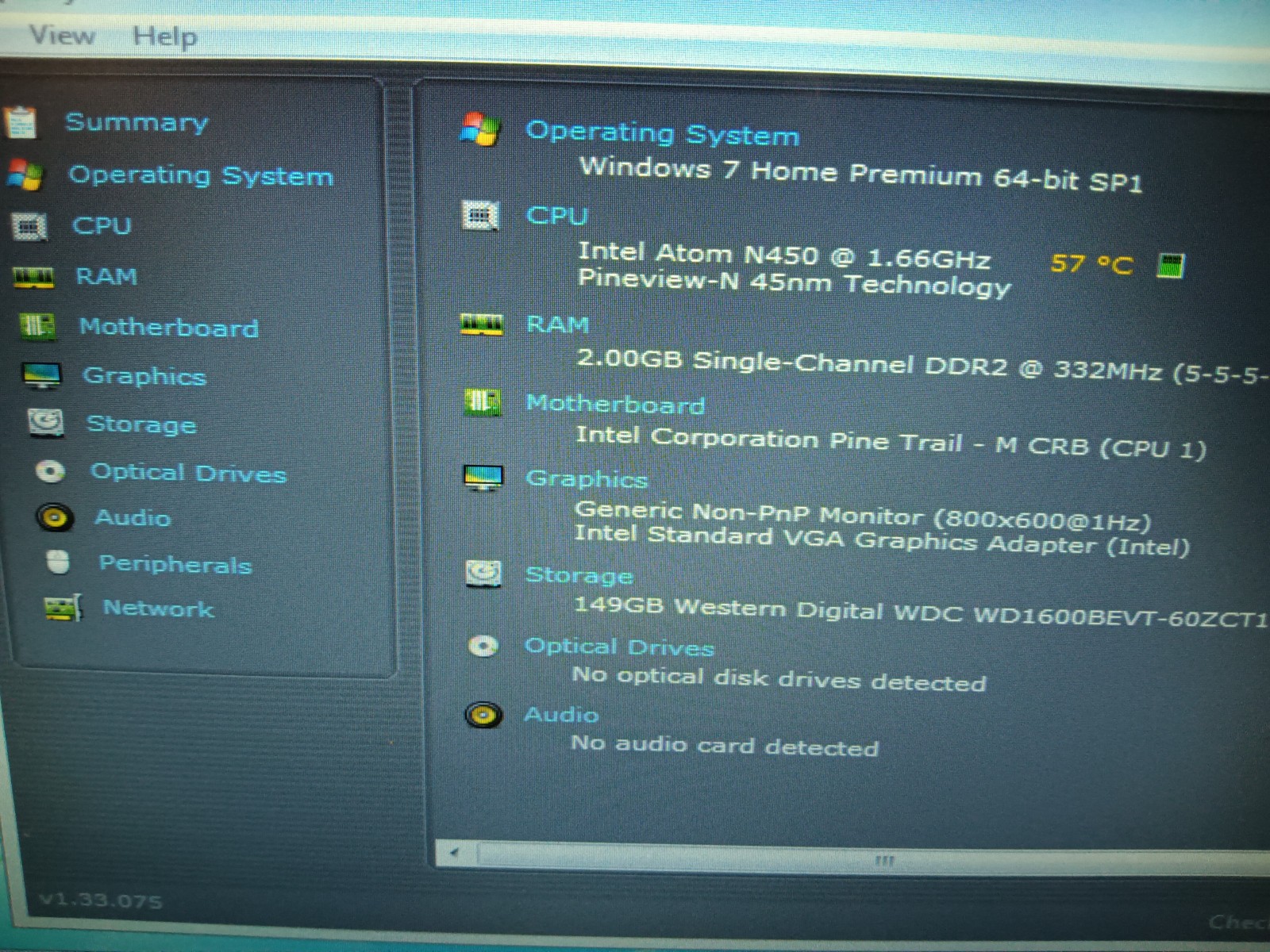Select RAM in the sidebar

[106, 276]
